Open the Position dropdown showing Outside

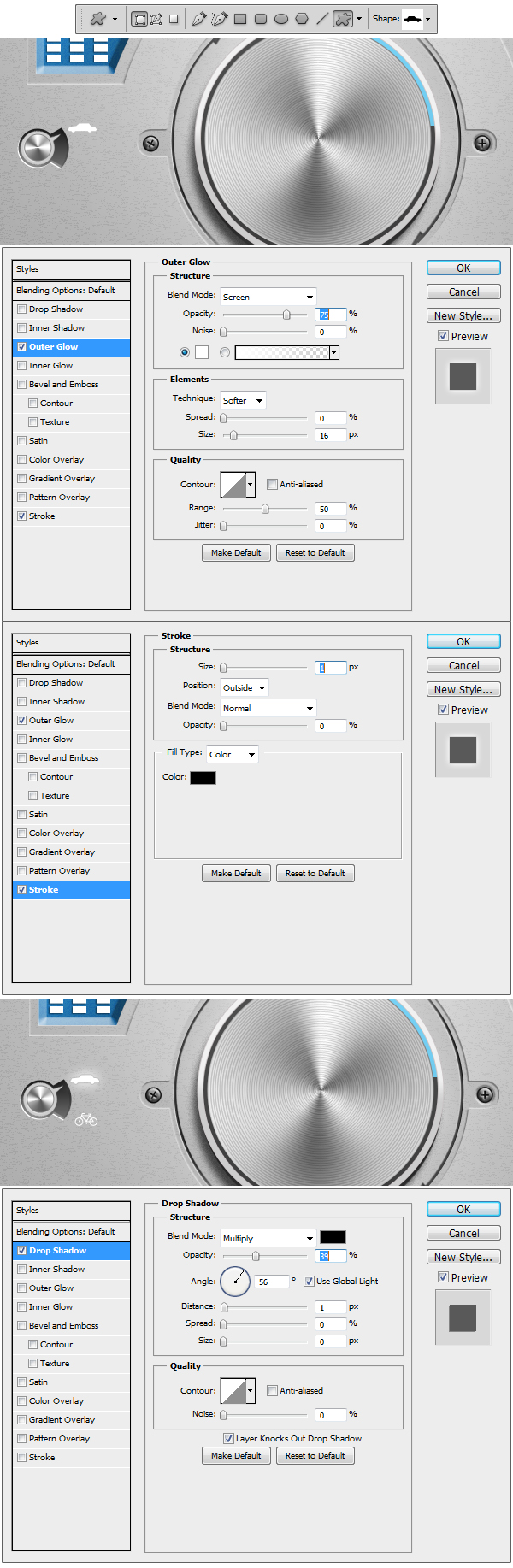245,687
